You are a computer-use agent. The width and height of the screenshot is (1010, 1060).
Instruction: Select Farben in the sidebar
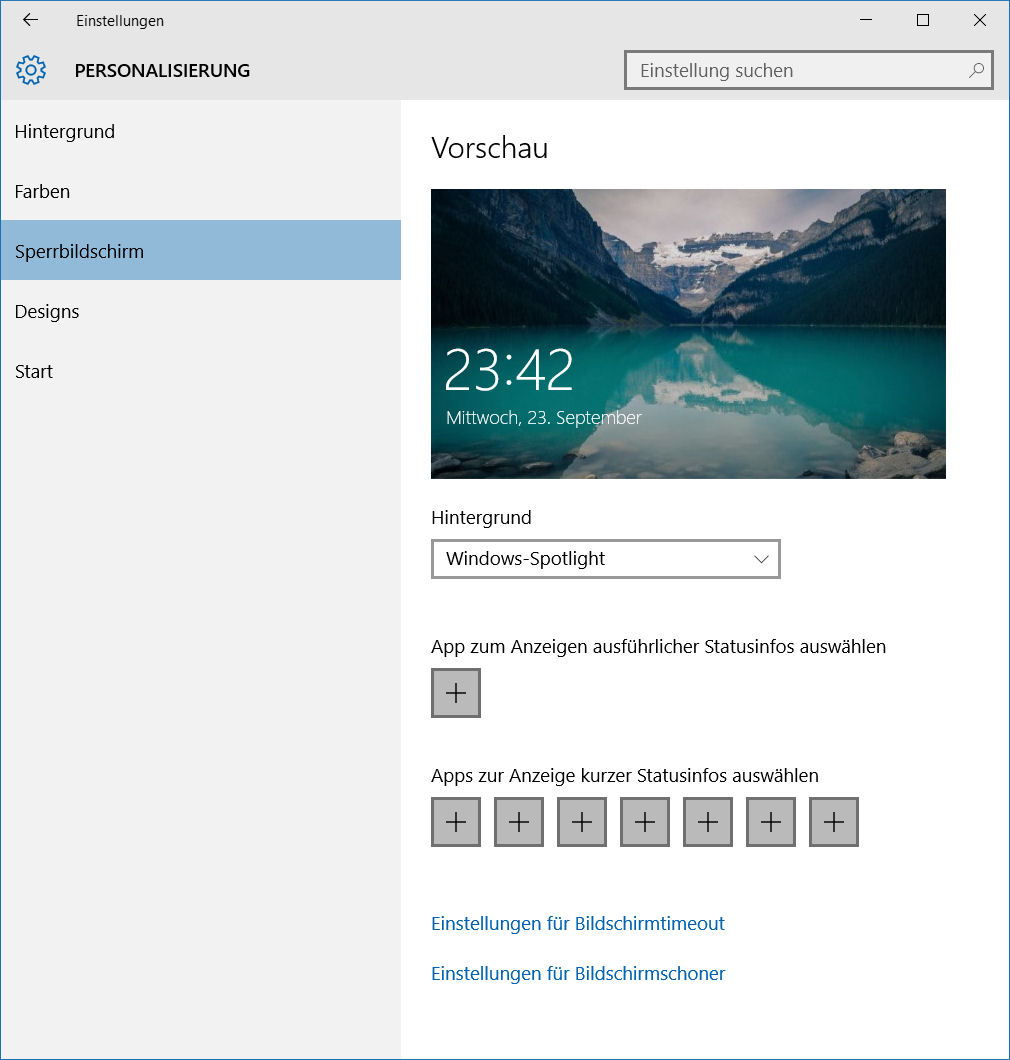[x=43, y=191]
